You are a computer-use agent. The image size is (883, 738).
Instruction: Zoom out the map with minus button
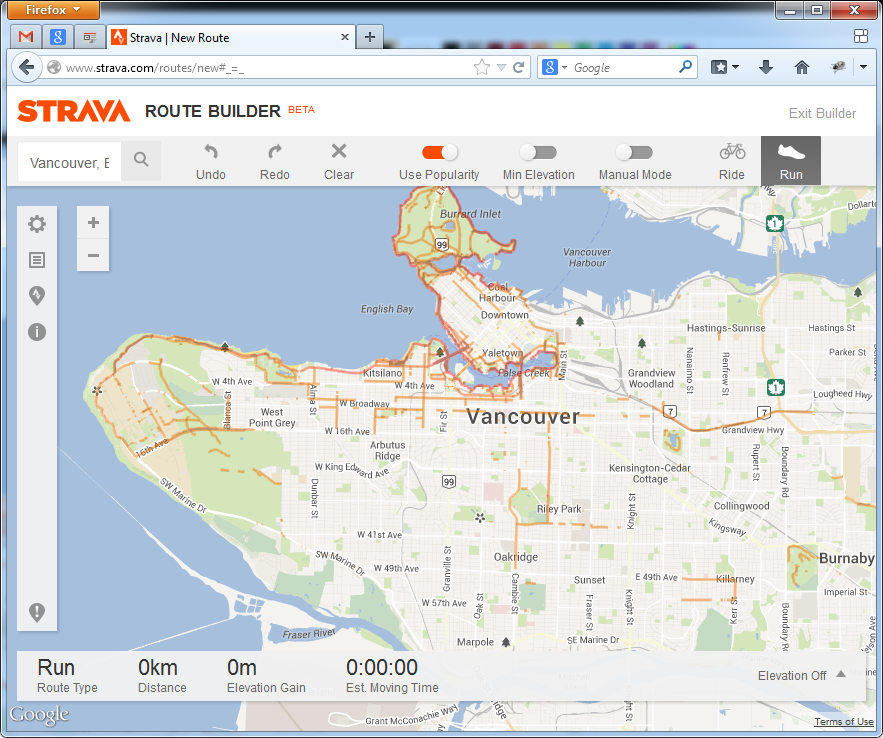[x=93, y=256]
